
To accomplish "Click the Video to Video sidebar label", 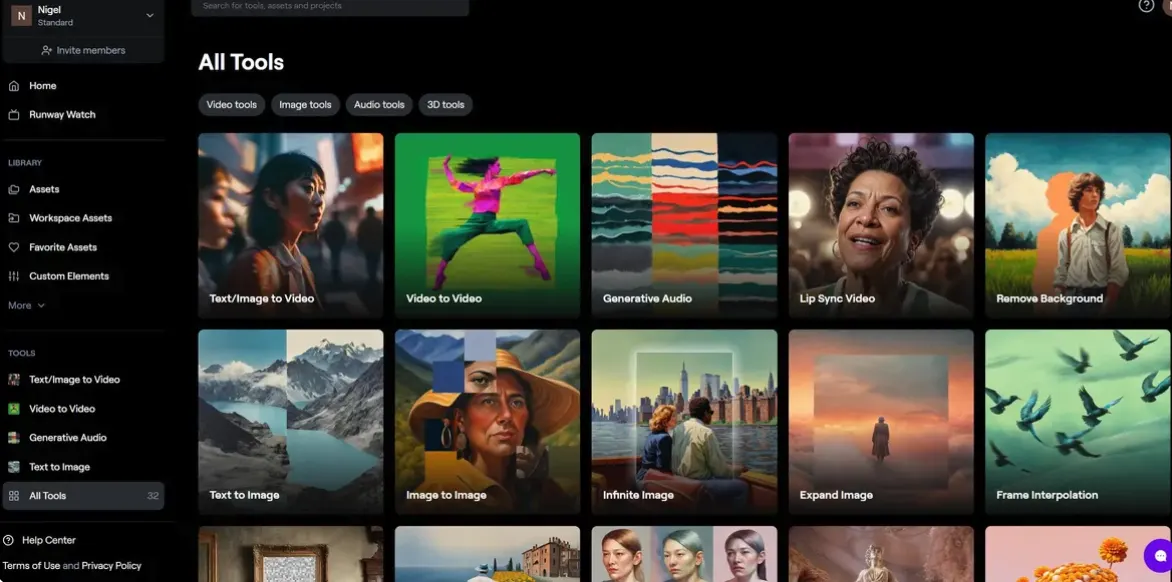I will pos(62,409).
